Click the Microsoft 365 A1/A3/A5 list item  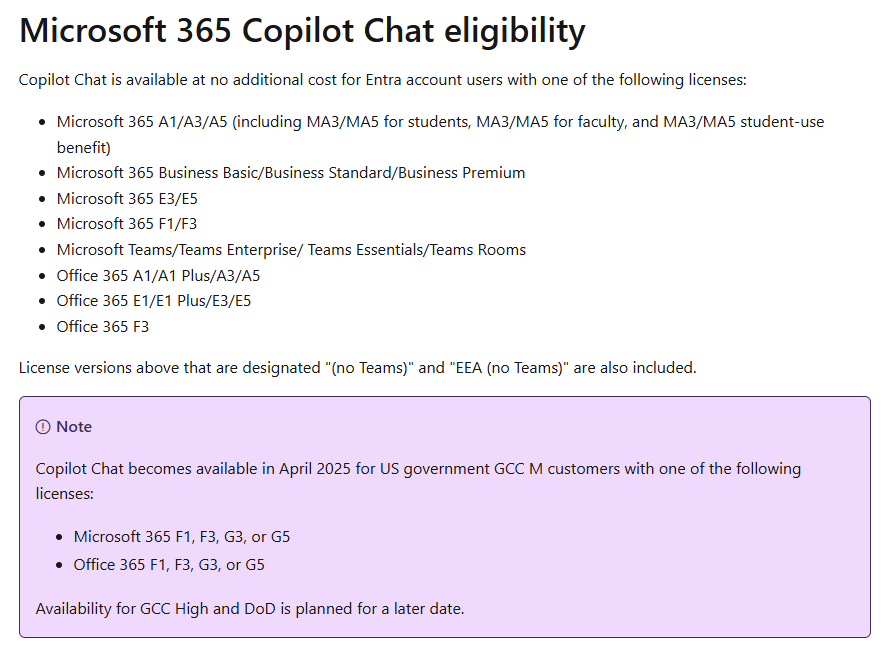(440, 135)
